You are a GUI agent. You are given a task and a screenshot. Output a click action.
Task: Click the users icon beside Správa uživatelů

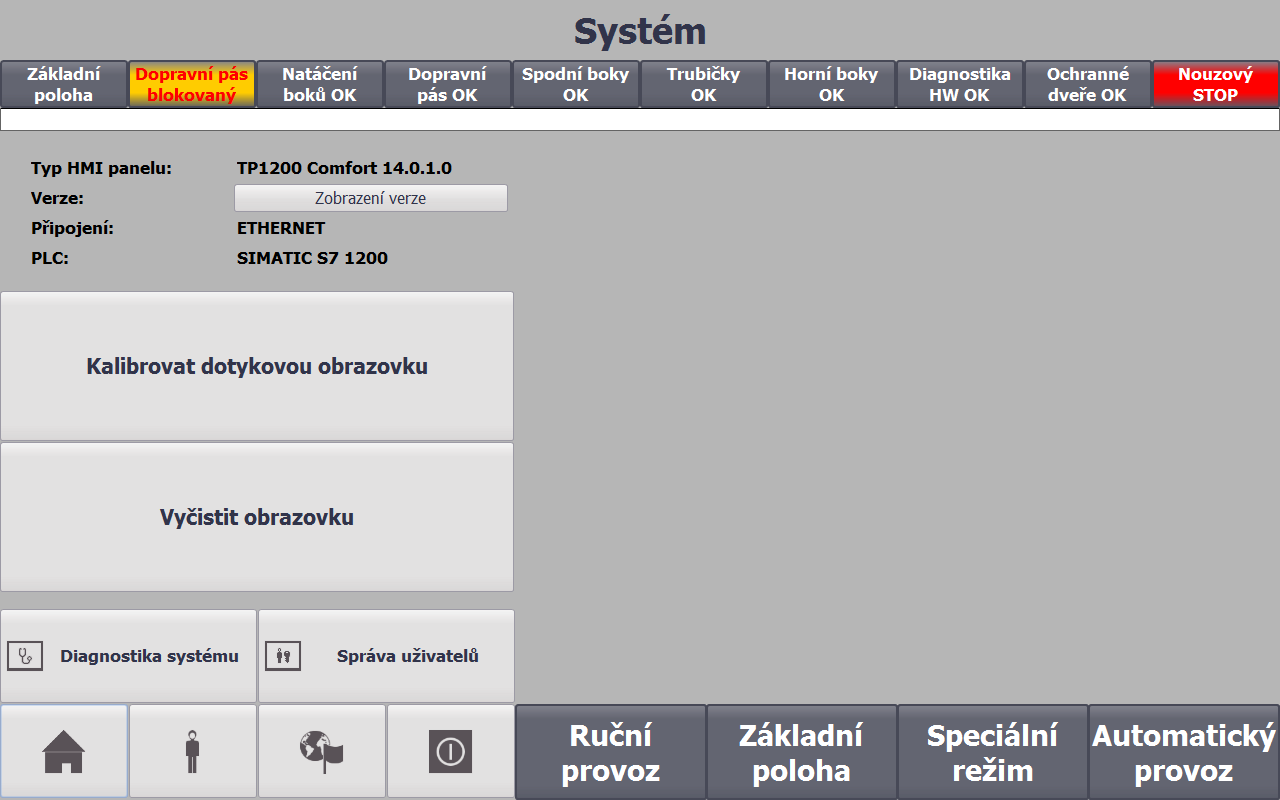pyautogui.click(x=283, y=656)
